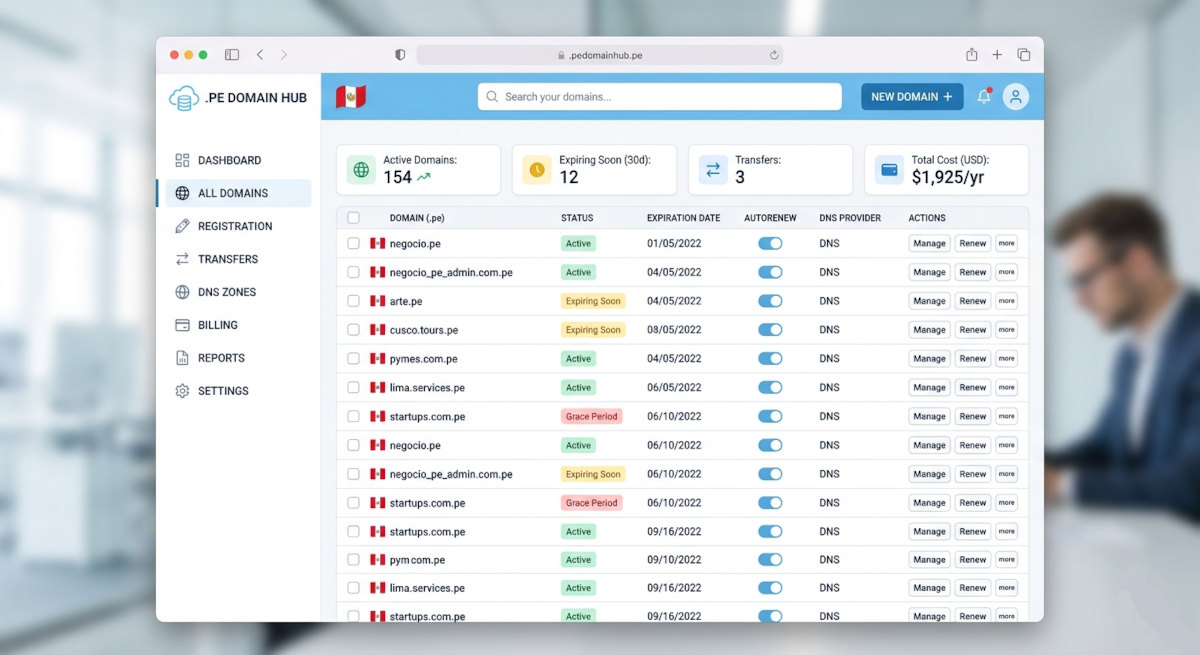Click the Settings gear icon in the sidebar
The image size is (1200, 655).
[x=182, y=391]
